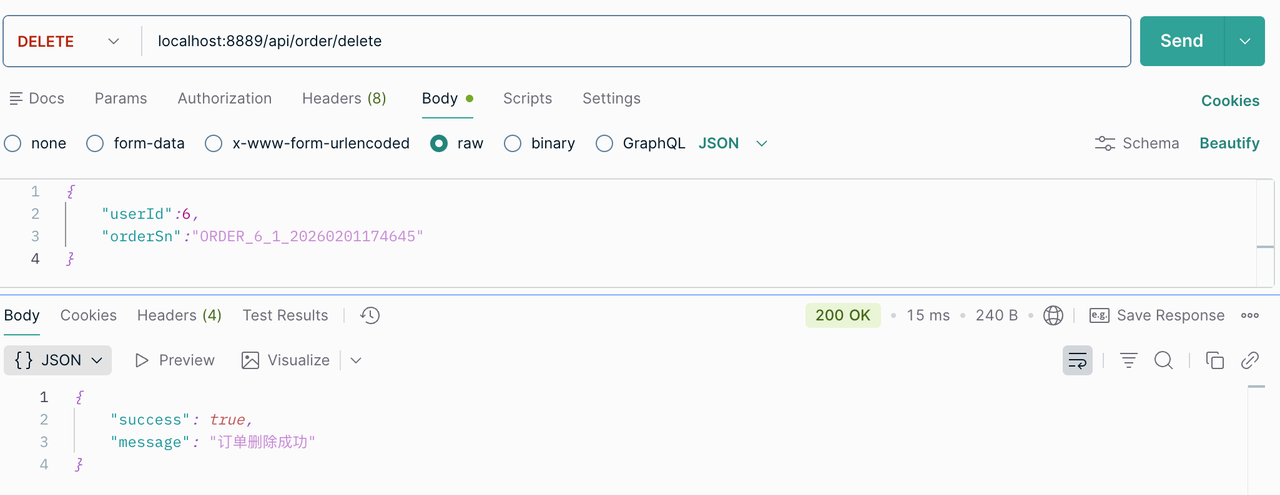Screen dimensions: 1280x495
Task: Open response more options ellipsis
Action: coord(1250,315)
